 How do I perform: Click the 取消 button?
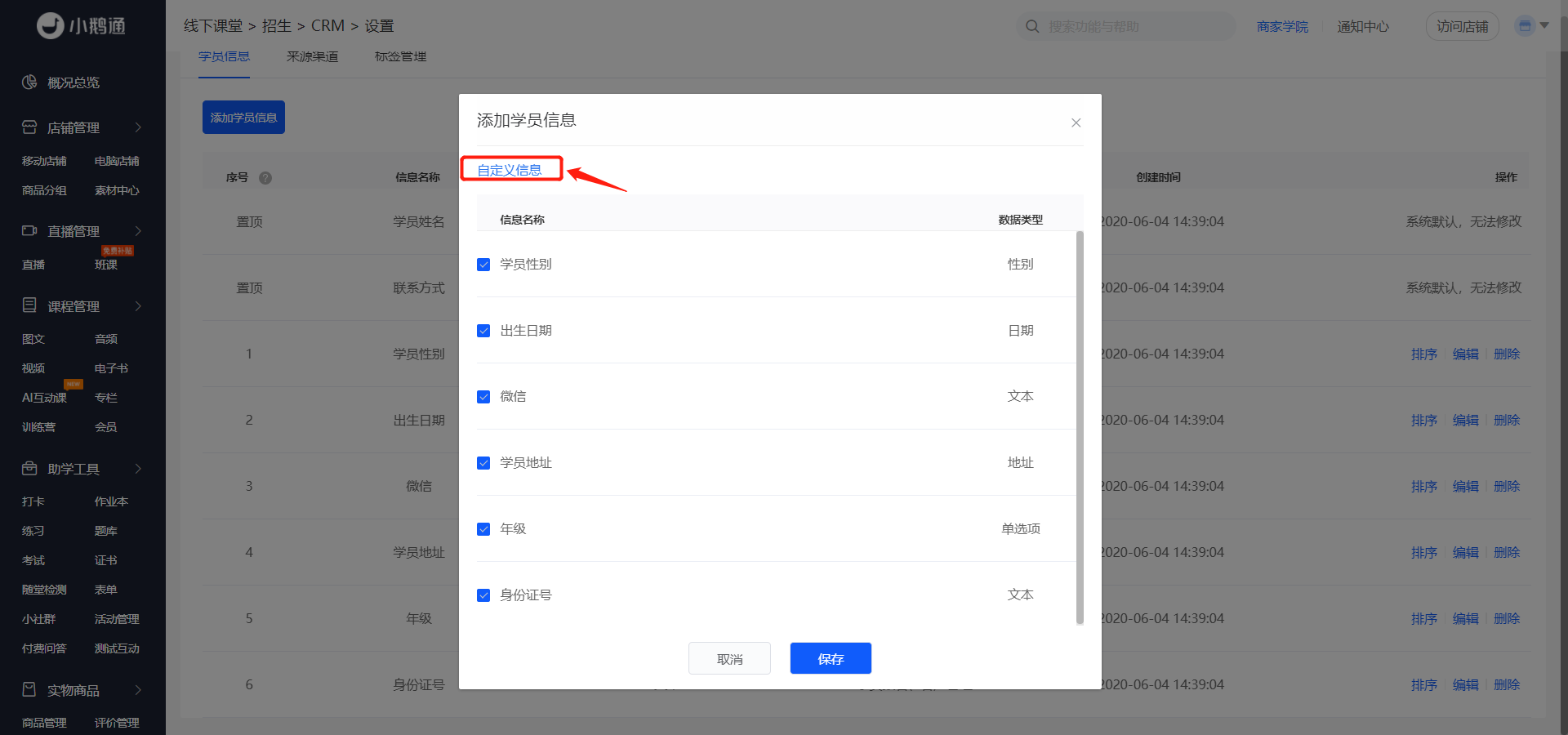[x=729, y=658]
